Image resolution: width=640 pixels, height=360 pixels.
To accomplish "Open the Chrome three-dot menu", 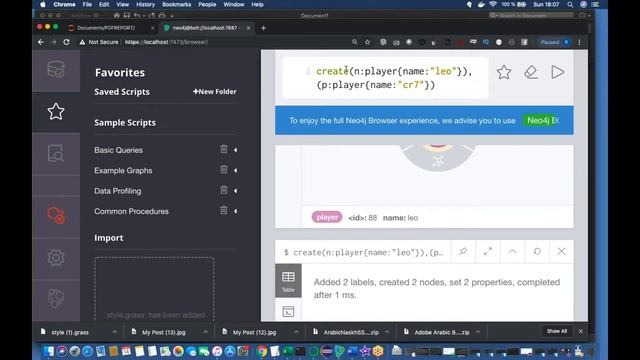I will pyautogui.click(x=579, y=42).
